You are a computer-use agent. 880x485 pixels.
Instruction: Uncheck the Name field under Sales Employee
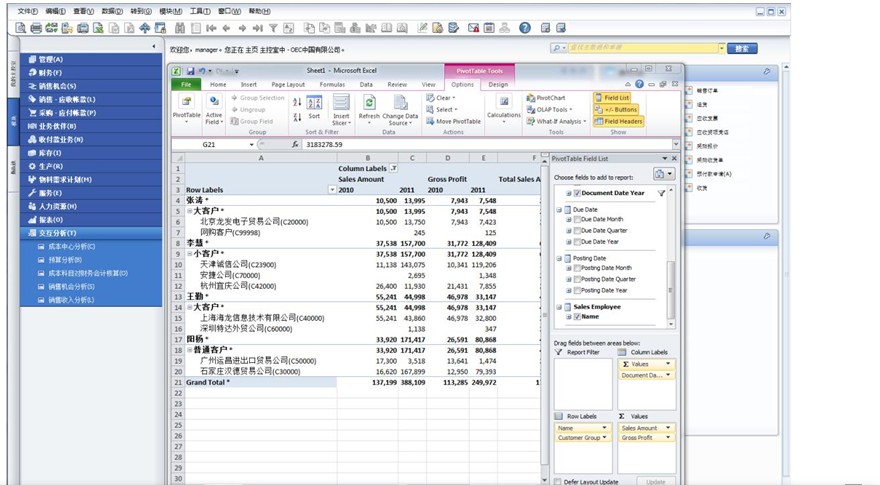point(577,317)
